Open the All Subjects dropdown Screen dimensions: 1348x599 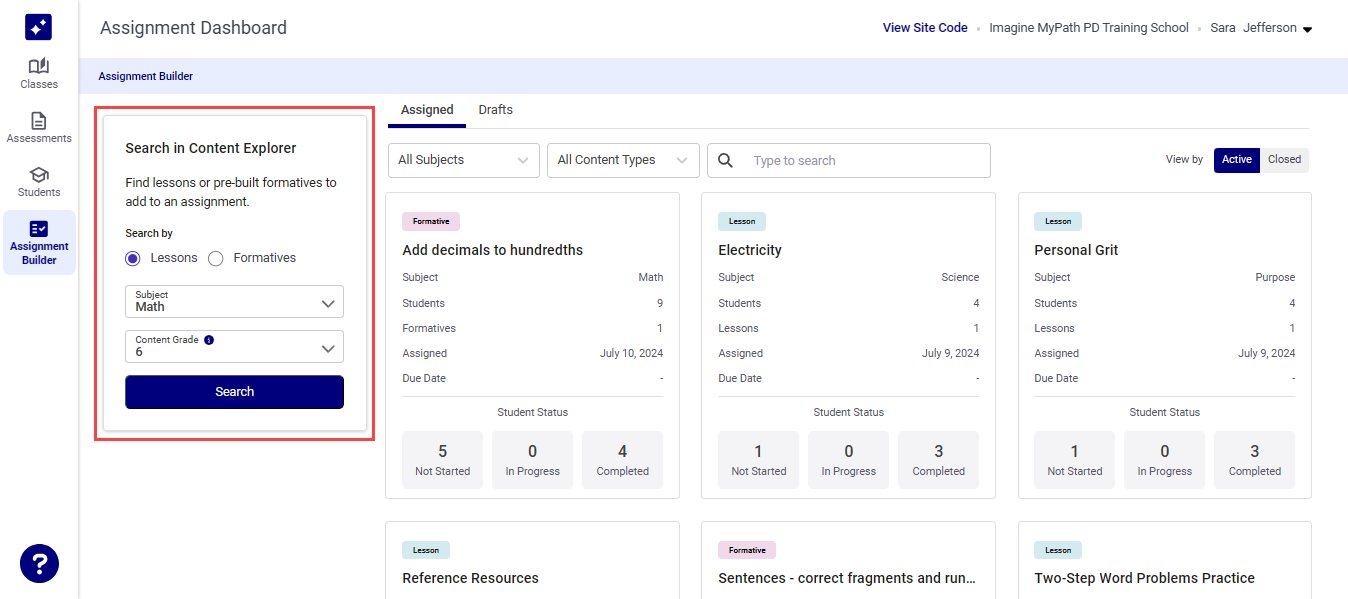(463, 160)
